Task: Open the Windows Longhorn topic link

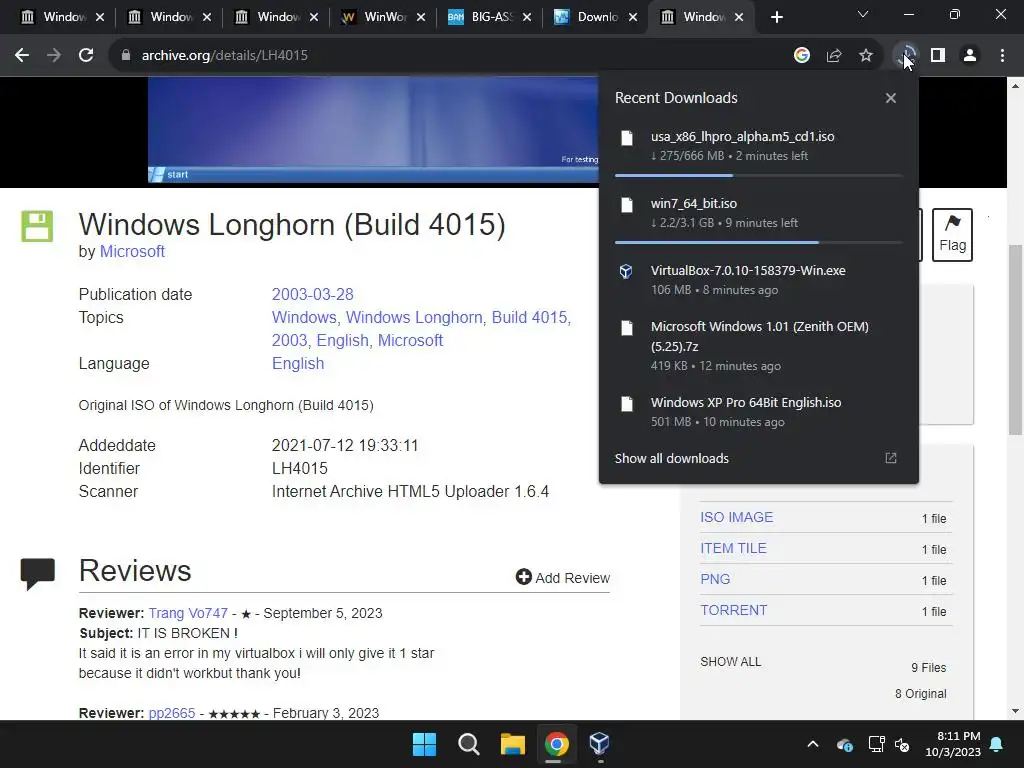Action: point(415,317)
